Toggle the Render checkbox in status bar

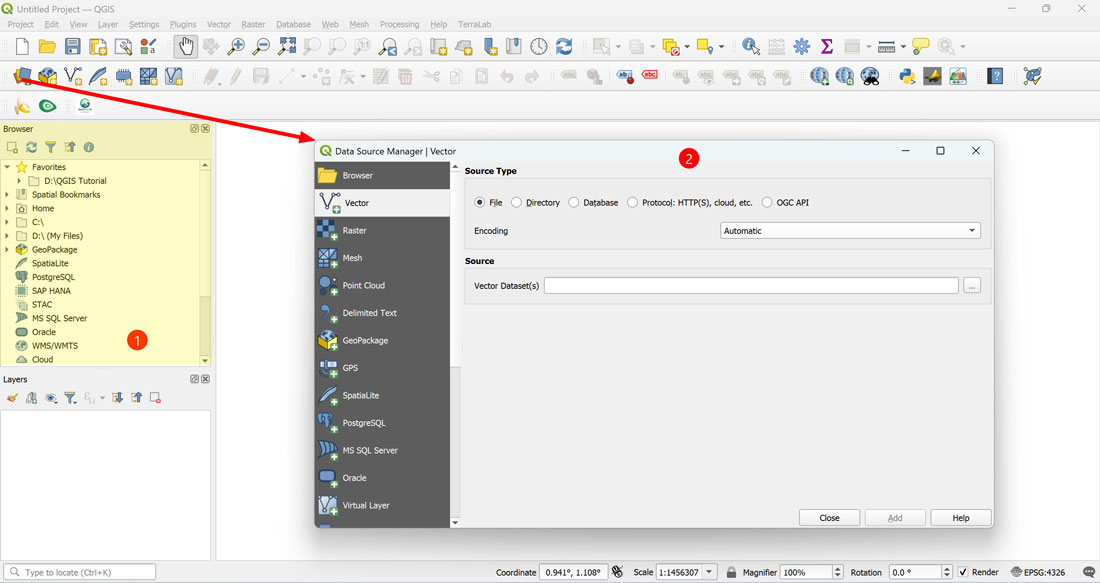(963, 572)
